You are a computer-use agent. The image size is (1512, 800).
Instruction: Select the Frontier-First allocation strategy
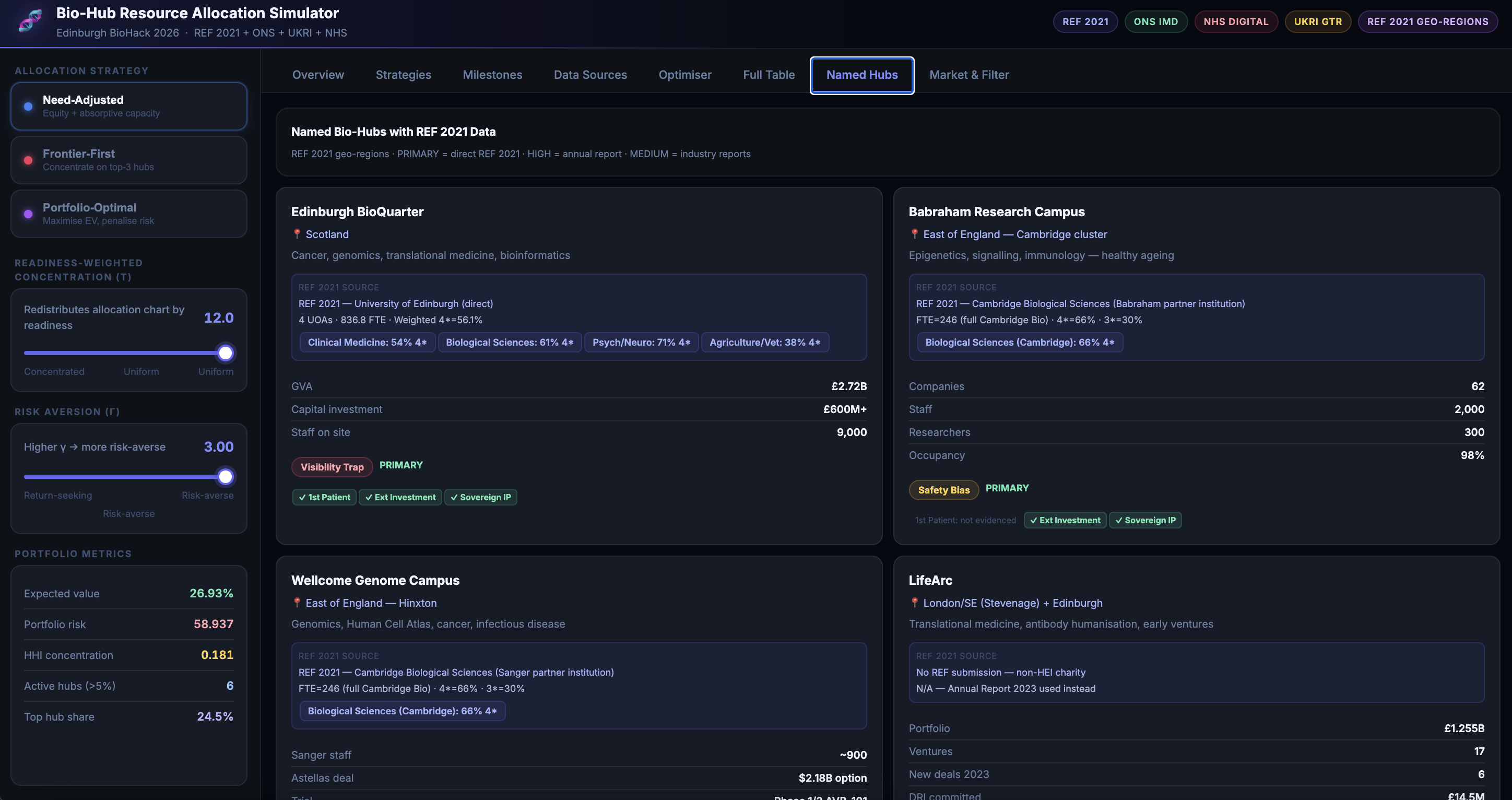[x=128, y=160]
